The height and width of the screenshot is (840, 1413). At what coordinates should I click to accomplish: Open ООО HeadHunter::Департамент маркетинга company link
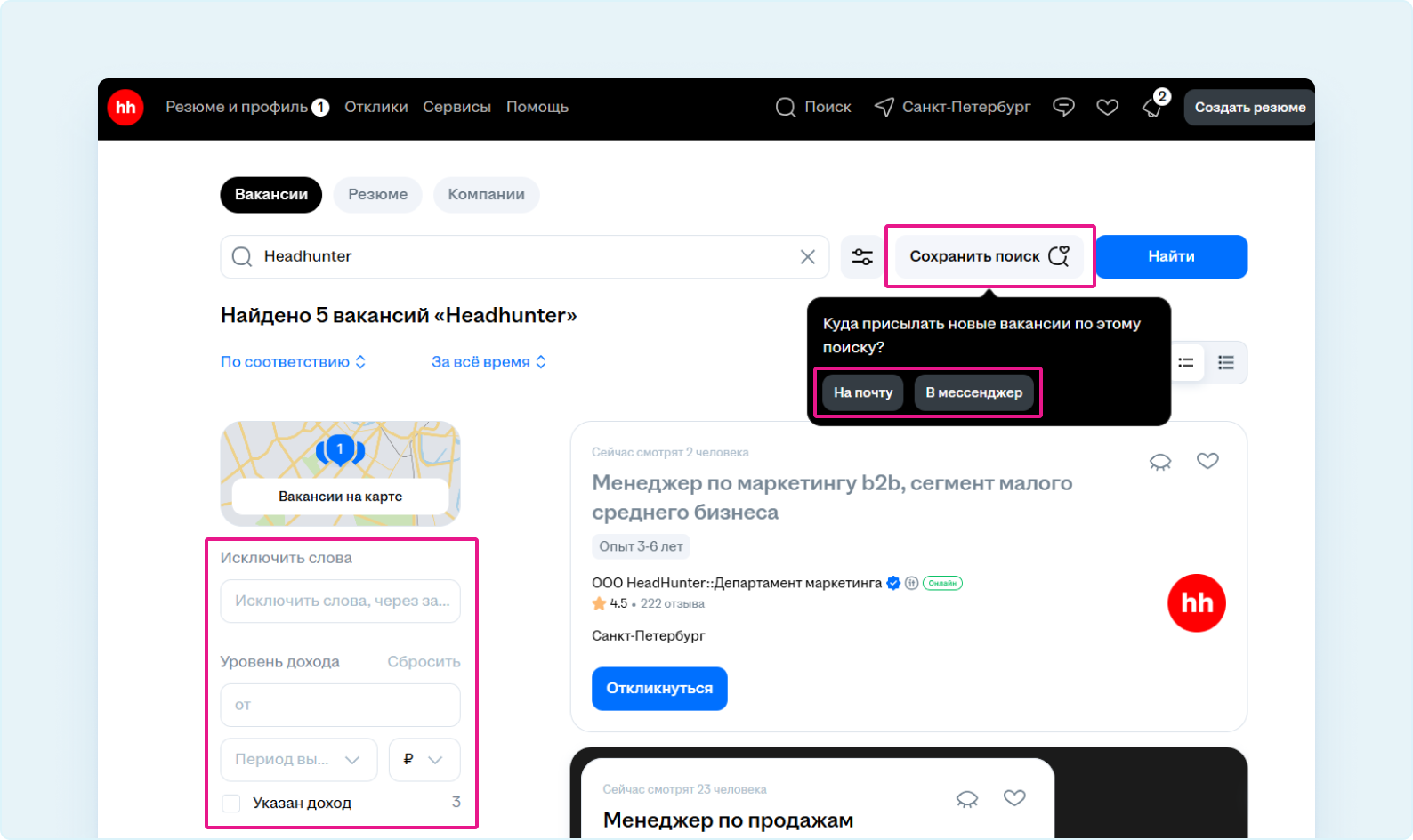pyautogui.click(x=737, y=584)
